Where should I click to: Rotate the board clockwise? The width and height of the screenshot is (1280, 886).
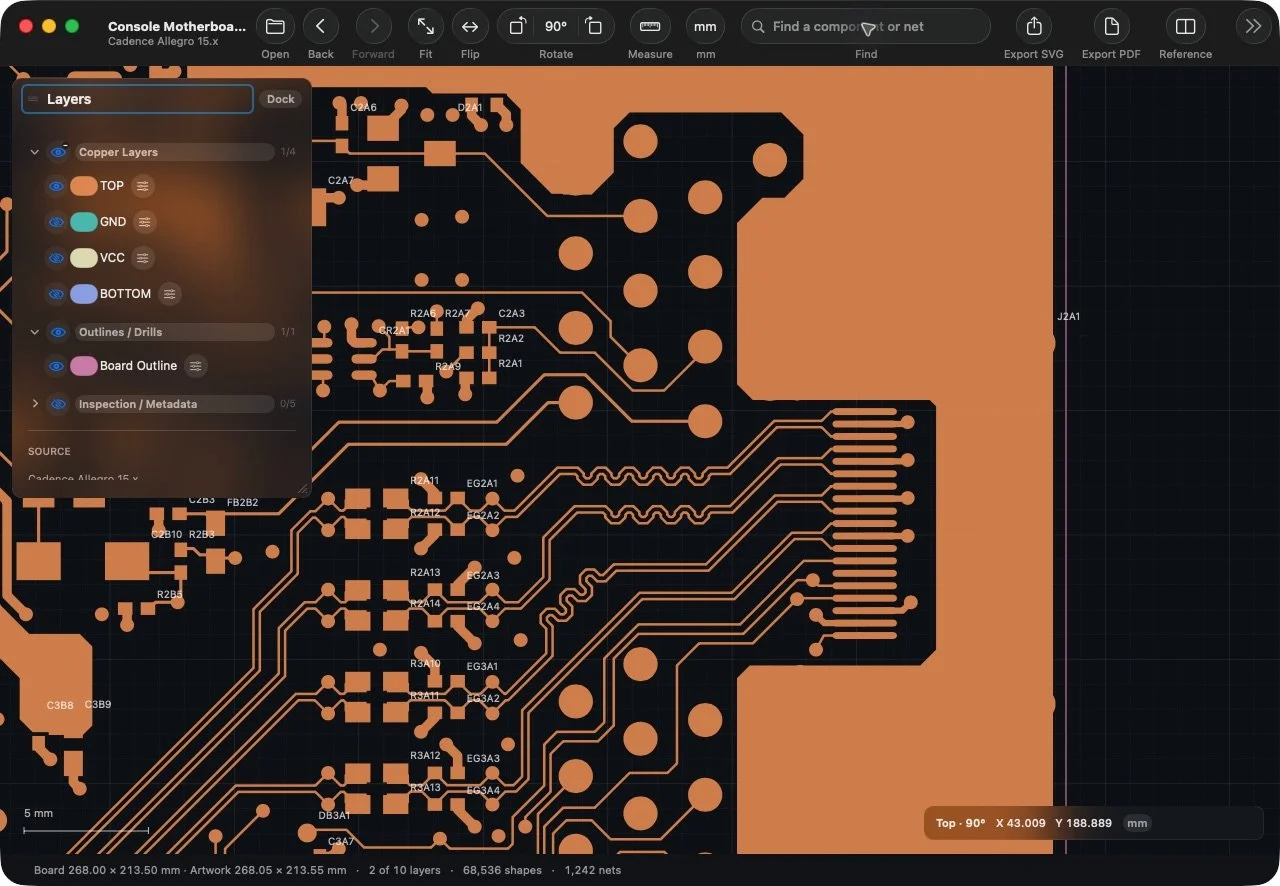pyautogui.click(x=594, y=27)
